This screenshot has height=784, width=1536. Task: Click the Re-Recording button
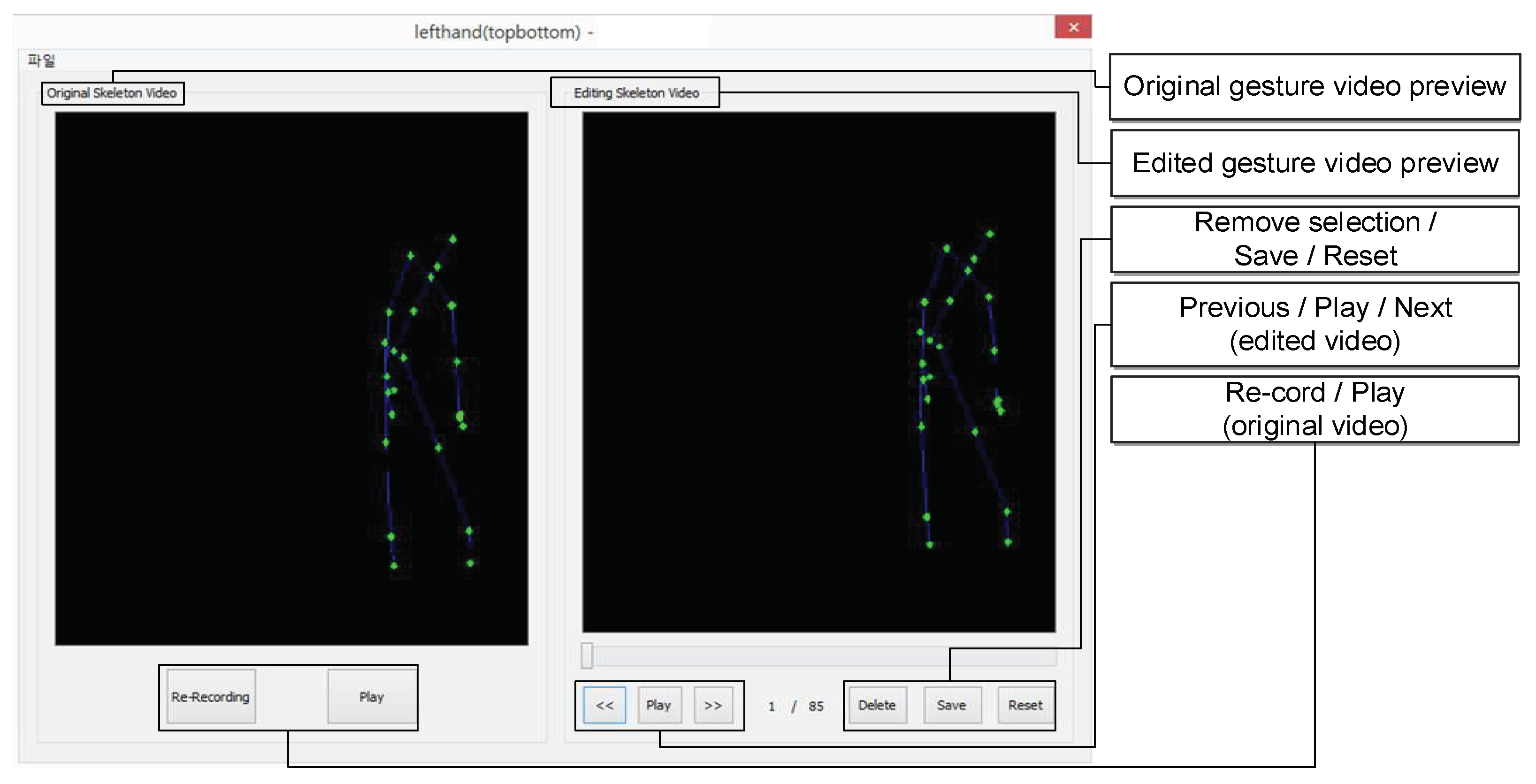tap(211, 696)
